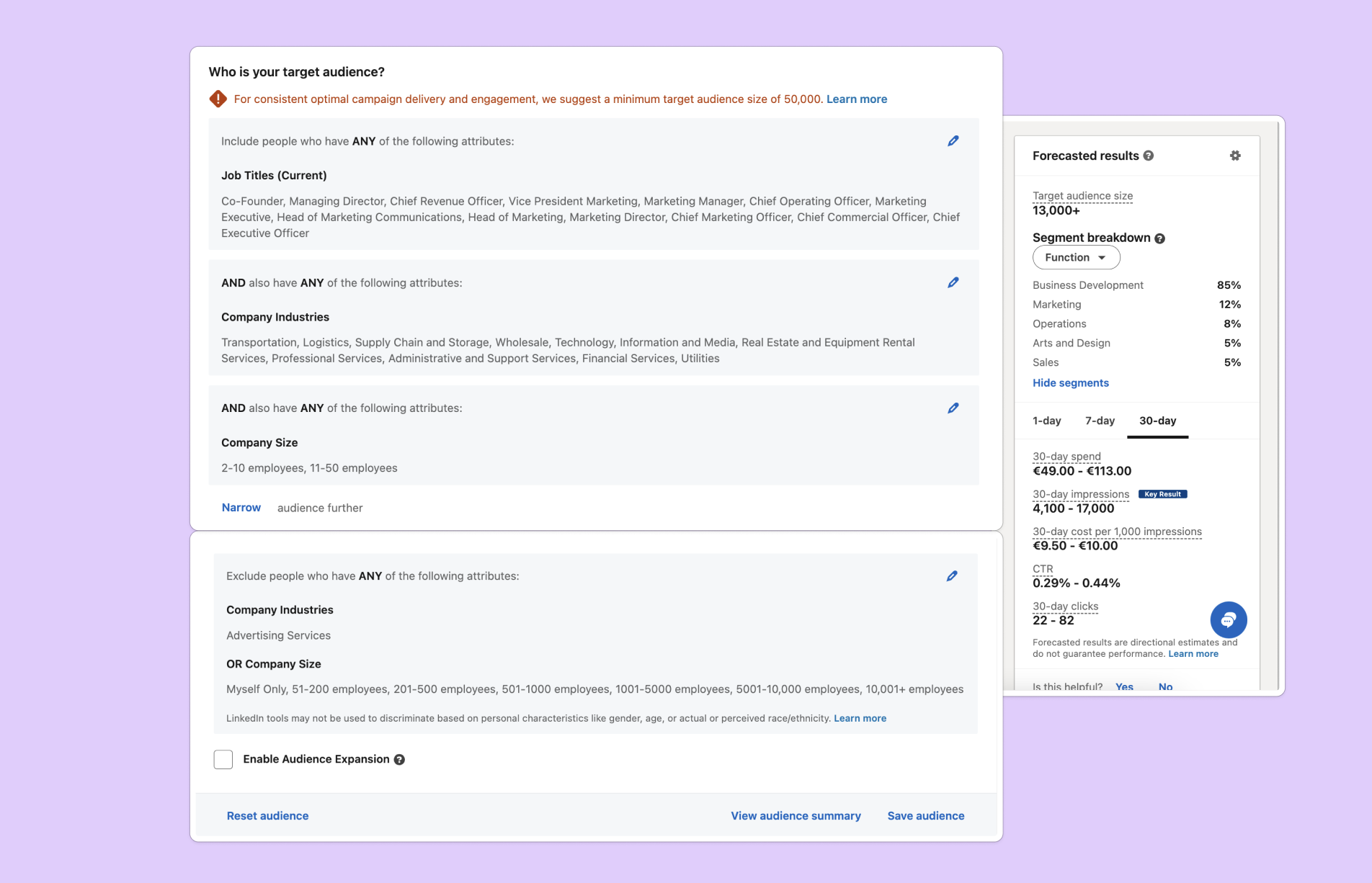The image size is (1372, 883).
Task: Open the Function segment dropdown
Action: pos(1076,258)
